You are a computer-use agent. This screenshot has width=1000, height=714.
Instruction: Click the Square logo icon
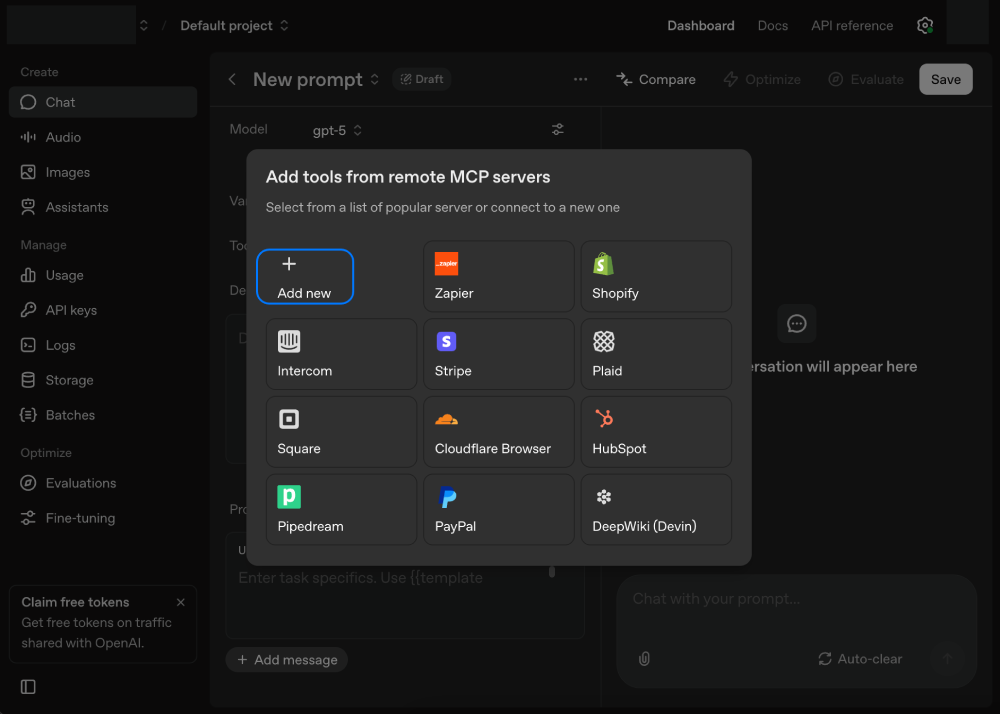tap(289, 419)
